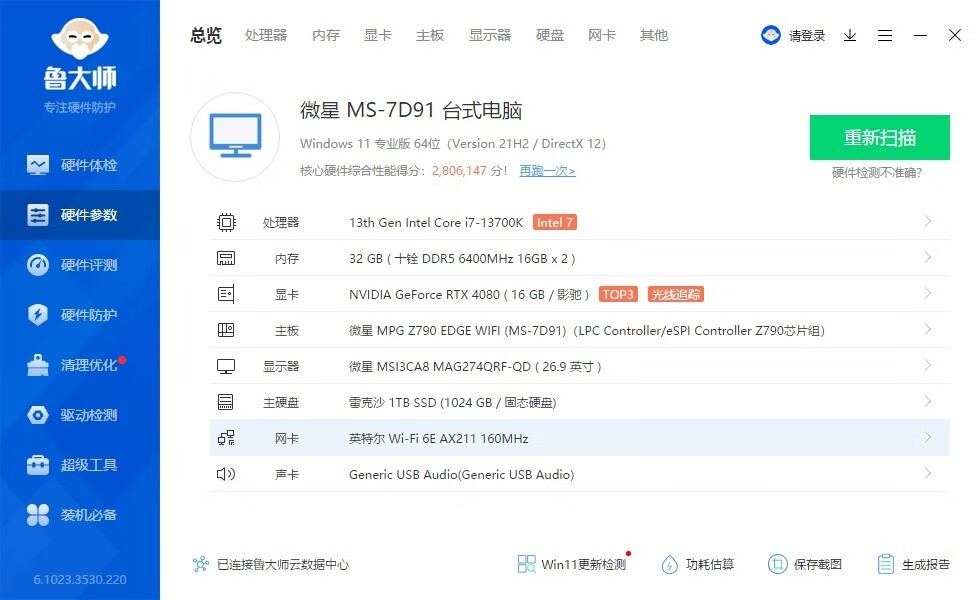Switch to the 显卡 tab
The width and height of the screenshot is (980, 600).
378,36
